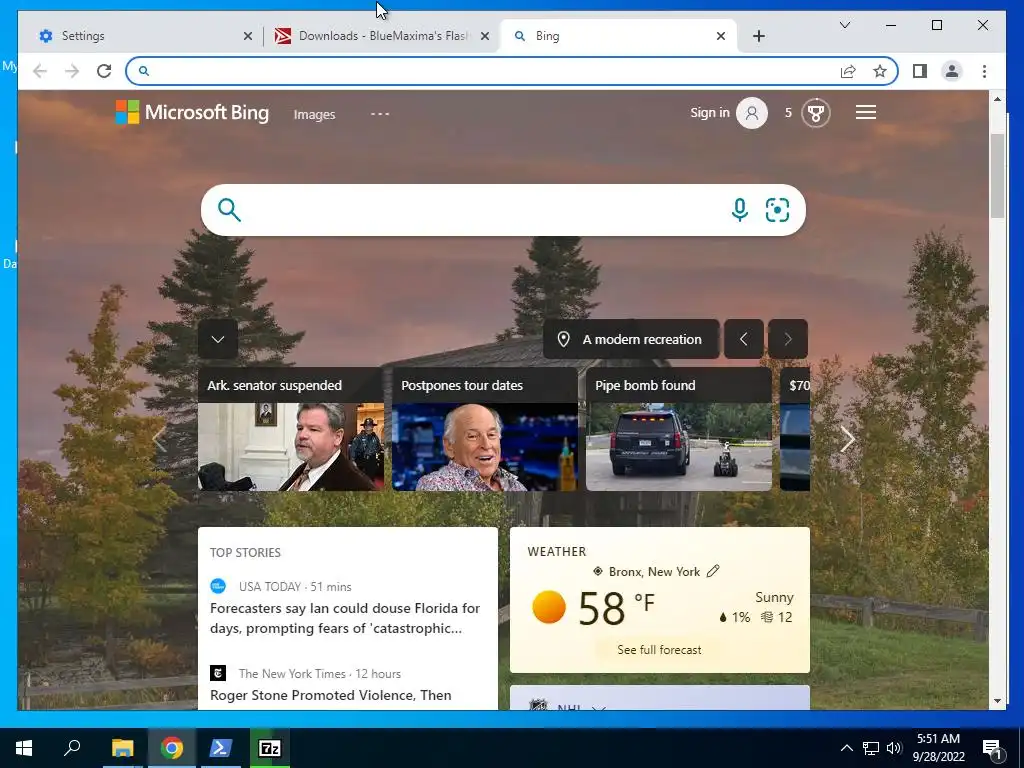Click the scrollbar down arrow
The height and width of the screenshot is (768, 1024).
[997, 701]
